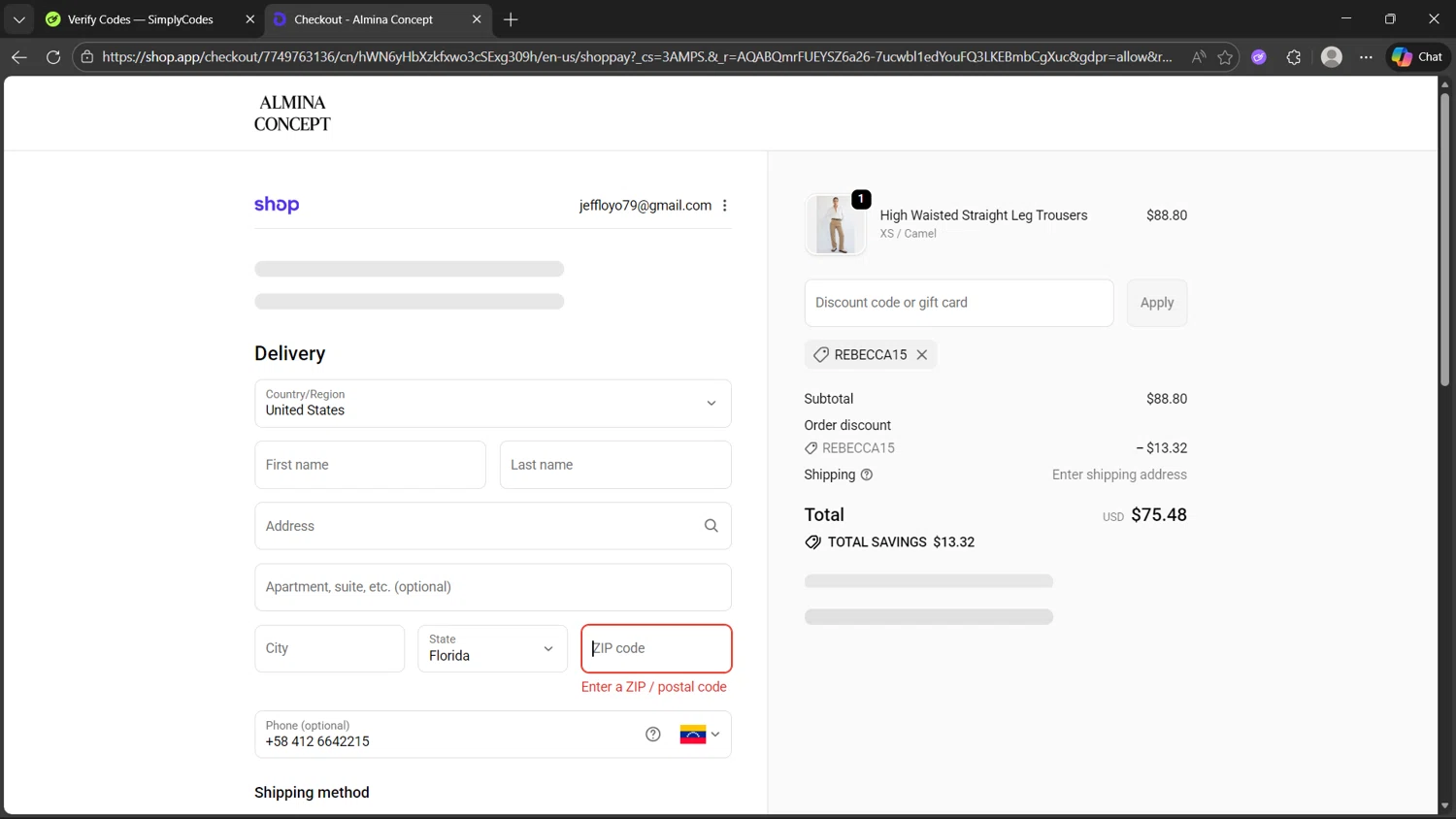Viewport: 1456px width, 819px height.
Task: Focus the Last name field
Action: 615,465
